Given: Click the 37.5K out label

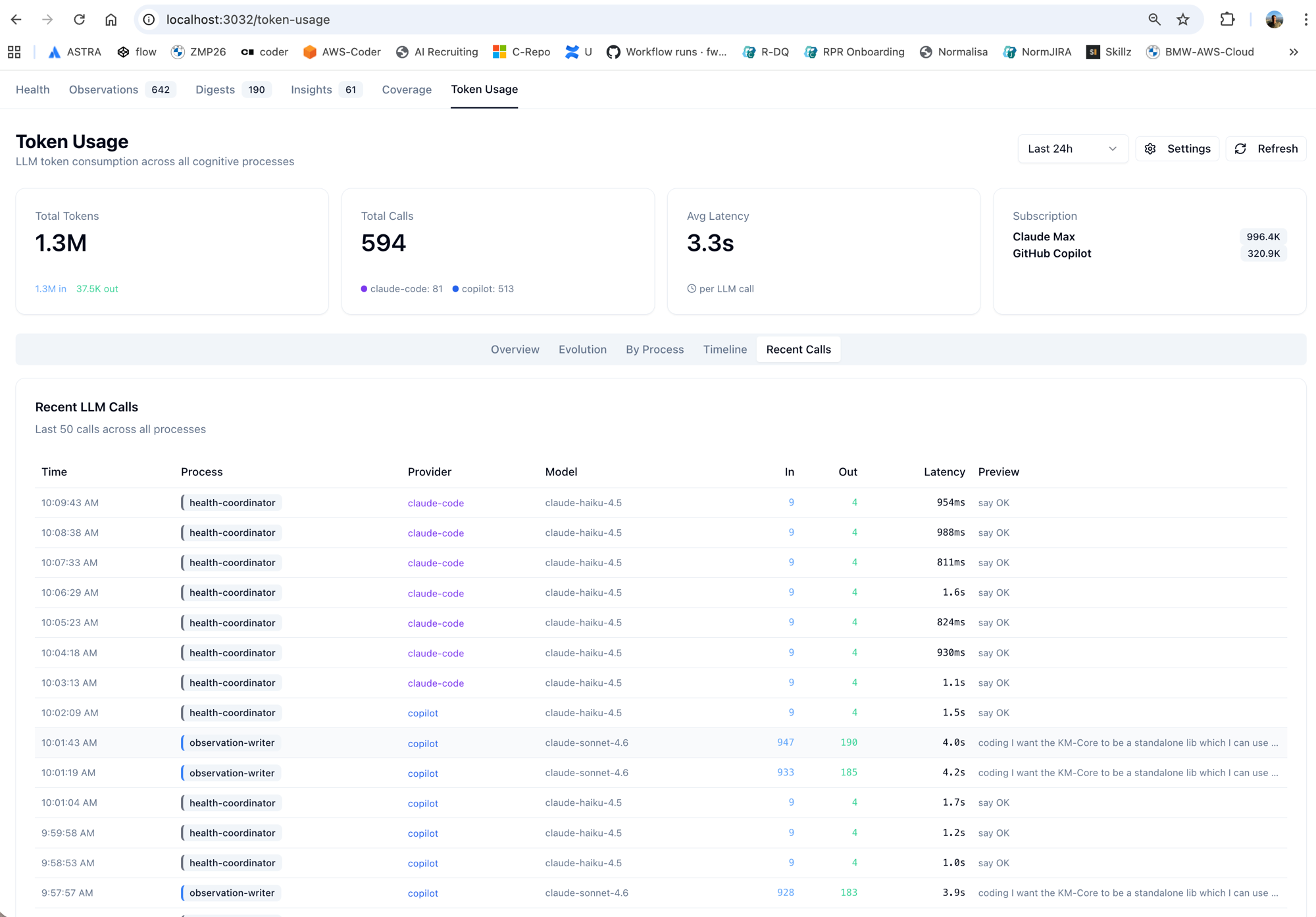Looking at the screenshot, I should [97, 289].
